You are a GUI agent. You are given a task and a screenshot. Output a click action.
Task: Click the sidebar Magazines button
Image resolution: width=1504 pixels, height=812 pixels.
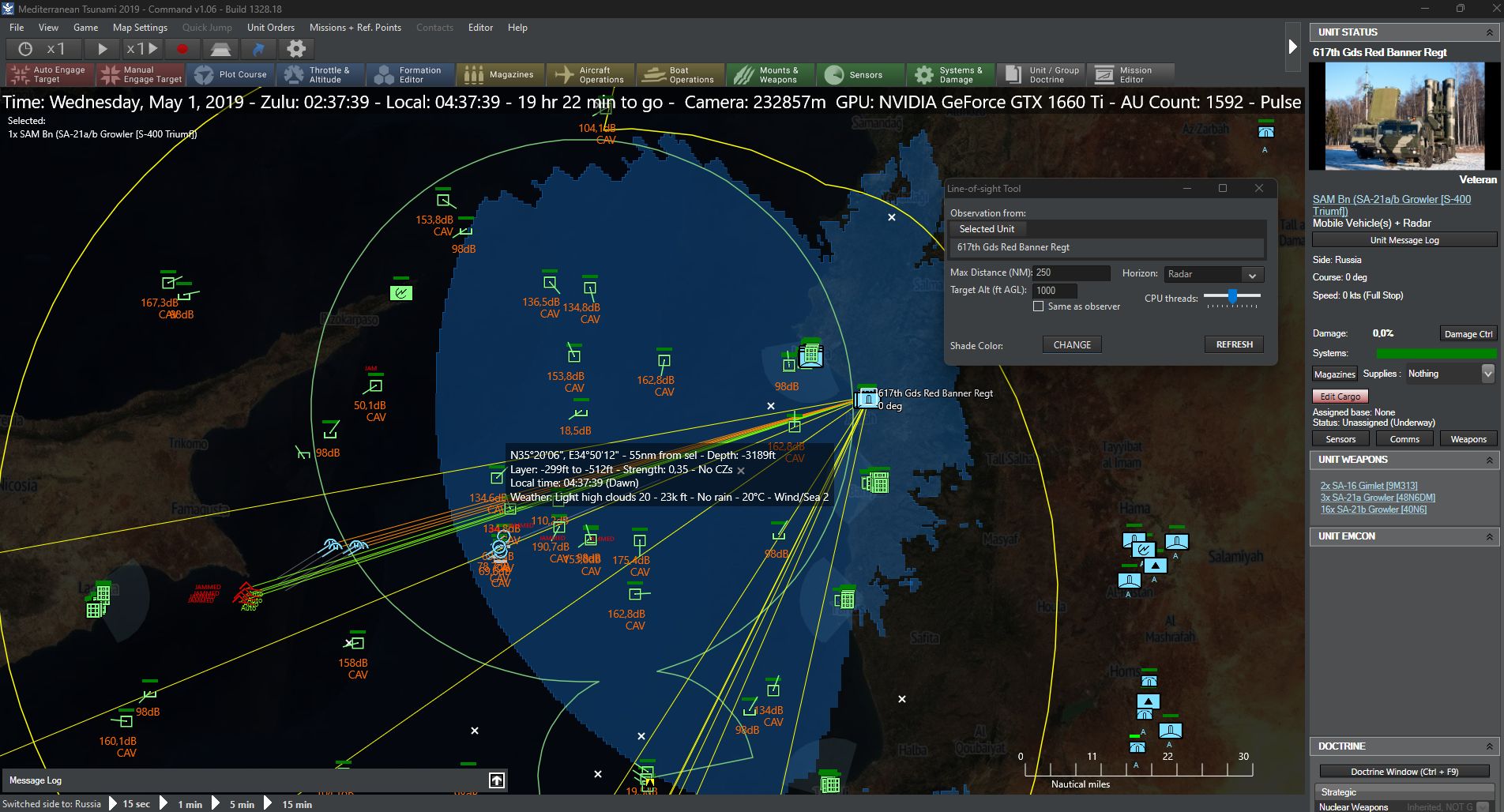[1335, 374]
